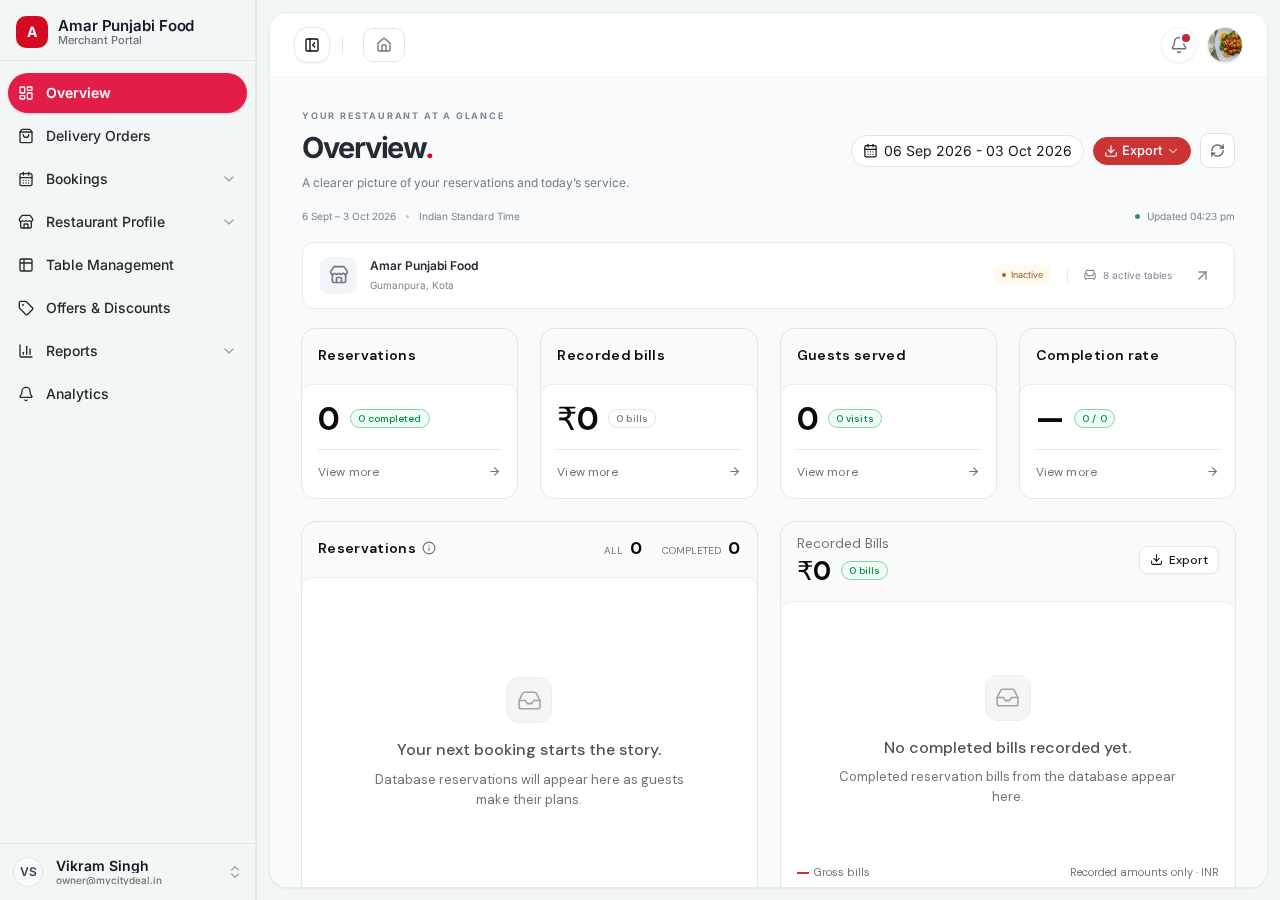Viewport: 1280px width, 900px height.
Task: Click the store icon for Amar Punjabi Food
Action: [x=339, y=275]
